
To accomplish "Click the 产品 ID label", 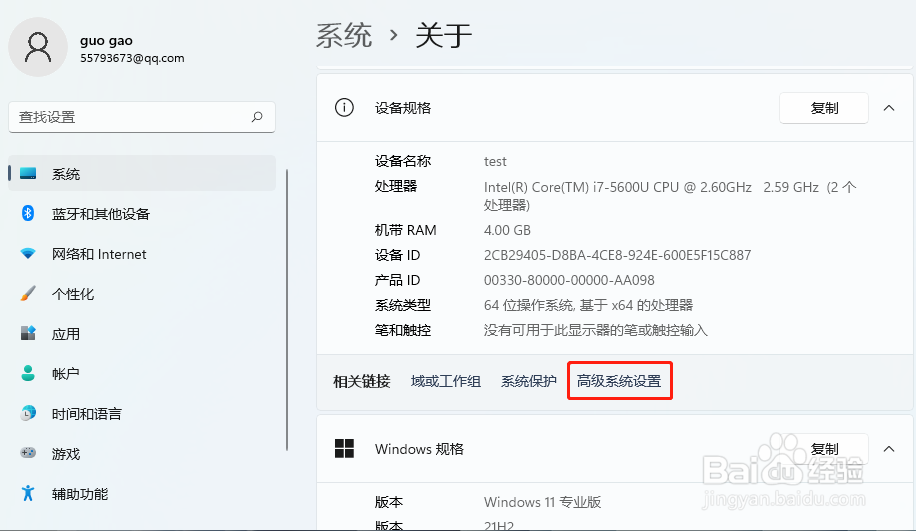I will pos(397,280).
